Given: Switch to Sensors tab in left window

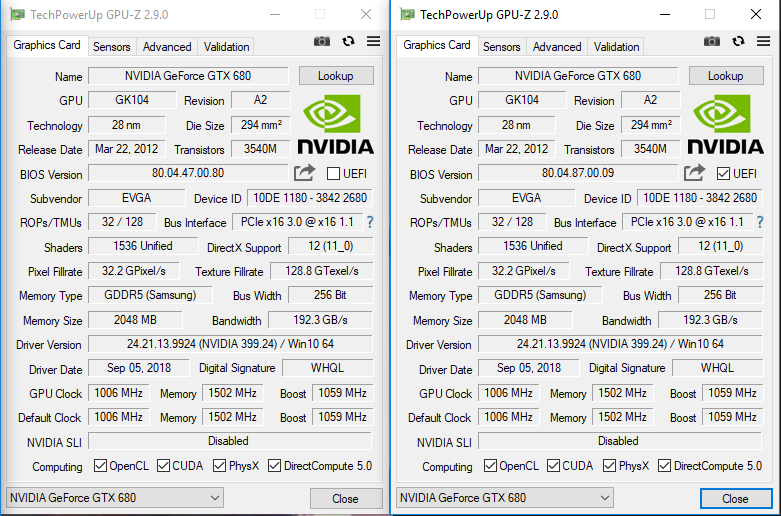Looking at the screenshot, I should tap(112, 47).
